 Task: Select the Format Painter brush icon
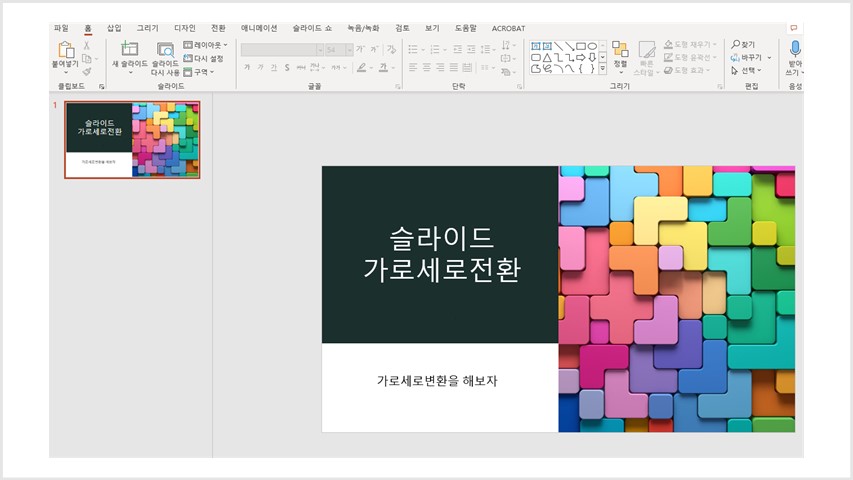[x=86, y=71]
